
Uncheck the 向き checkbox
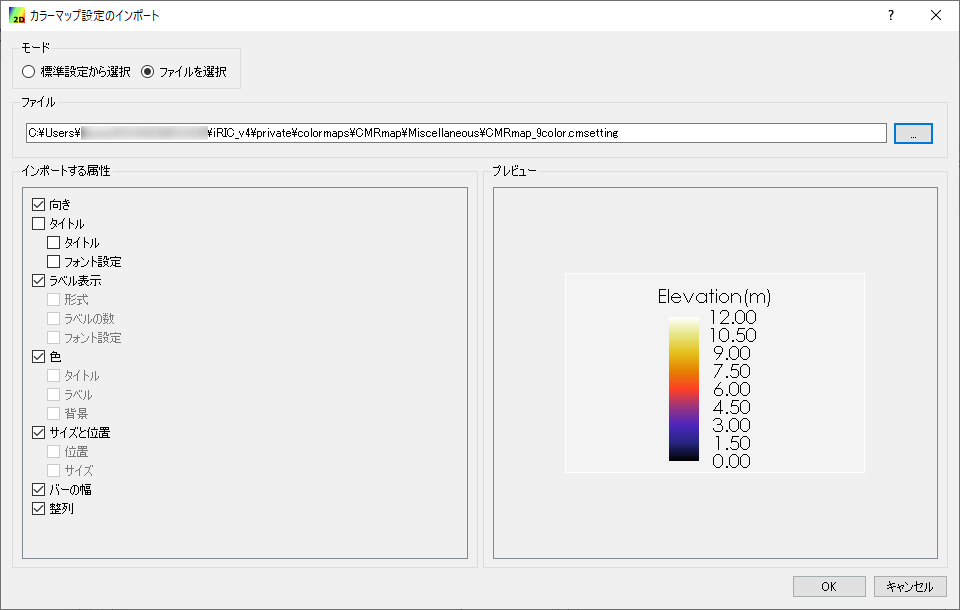39,205
